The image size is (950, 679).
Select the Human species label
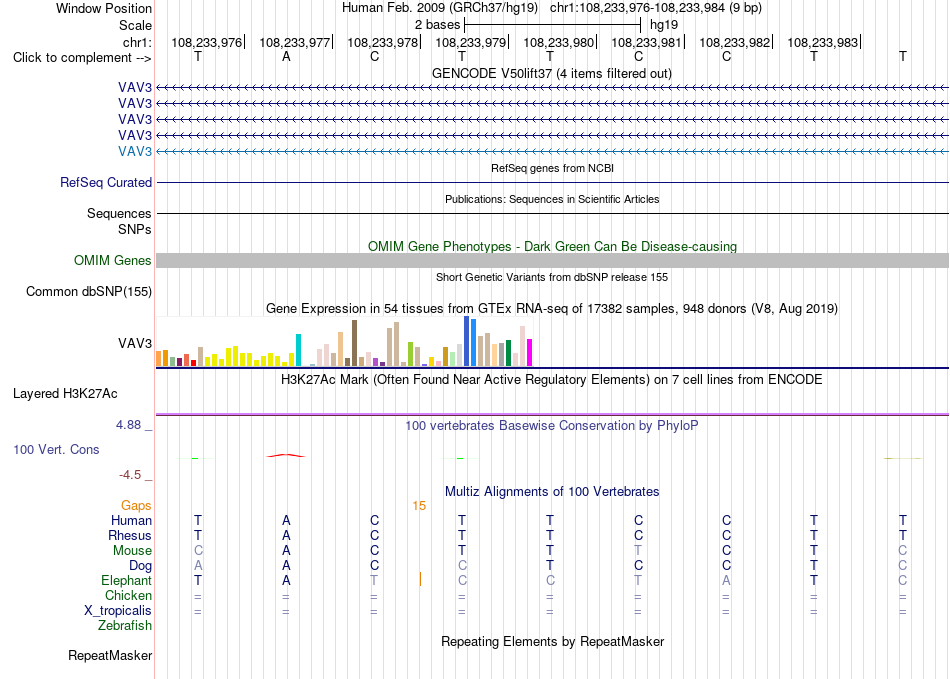(131, 520)
